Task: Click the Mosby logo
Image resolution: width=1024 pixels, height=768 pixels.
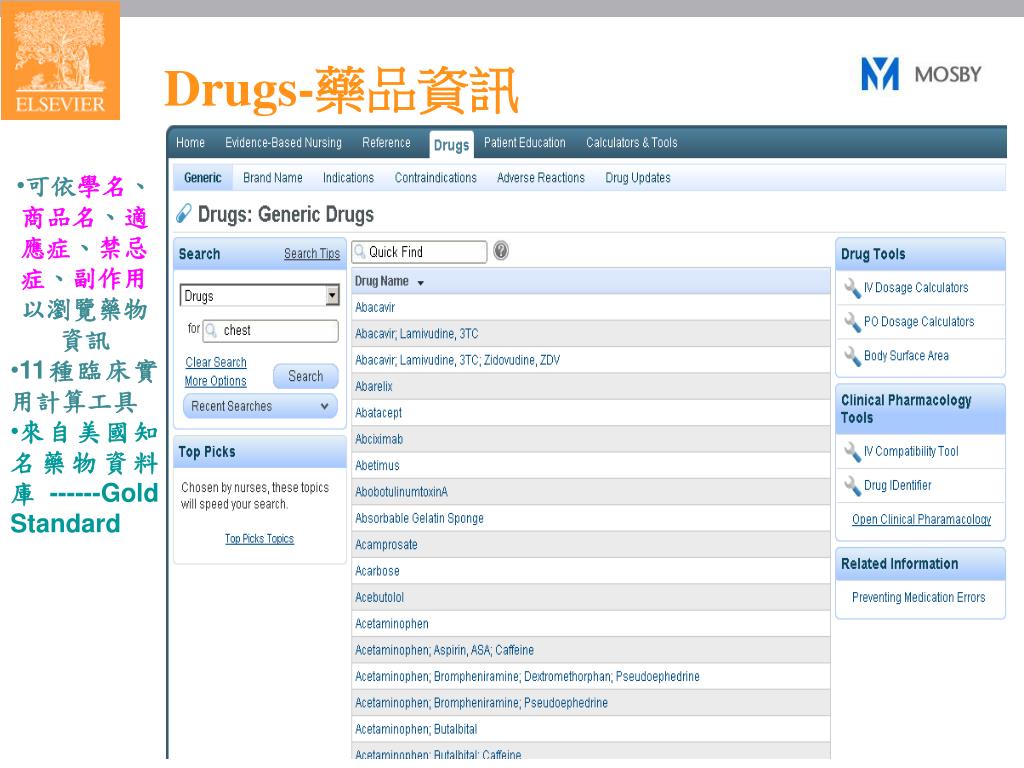Action: (x=921, y=74)
